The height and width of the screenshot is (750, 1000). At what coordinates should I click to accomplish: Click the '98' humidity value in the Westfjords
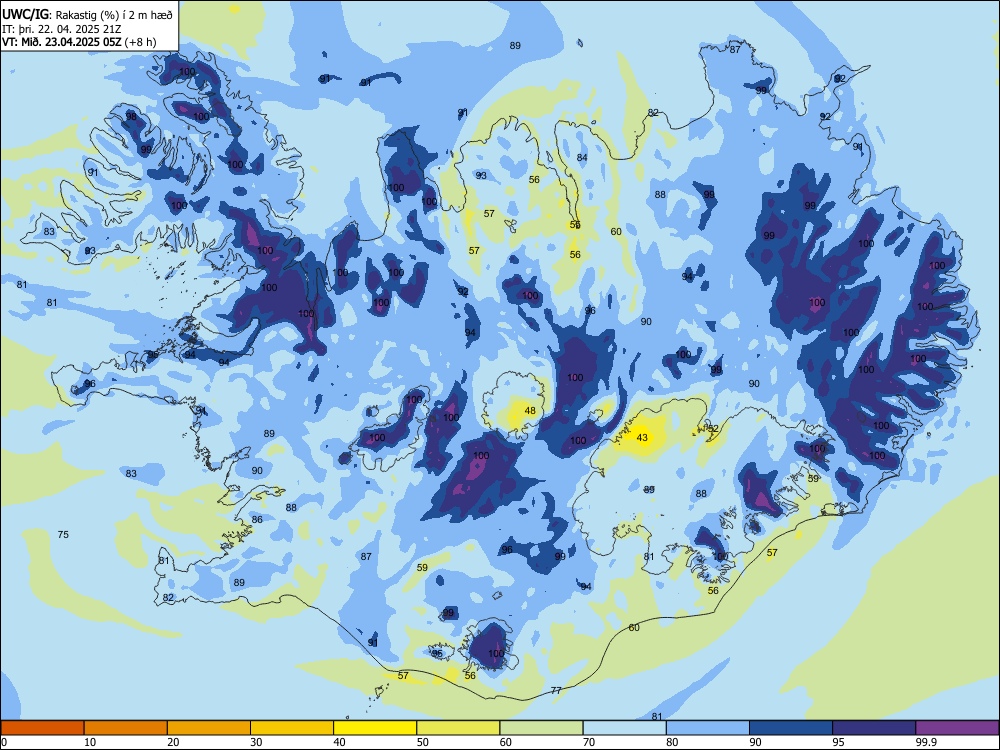point(131,117)
